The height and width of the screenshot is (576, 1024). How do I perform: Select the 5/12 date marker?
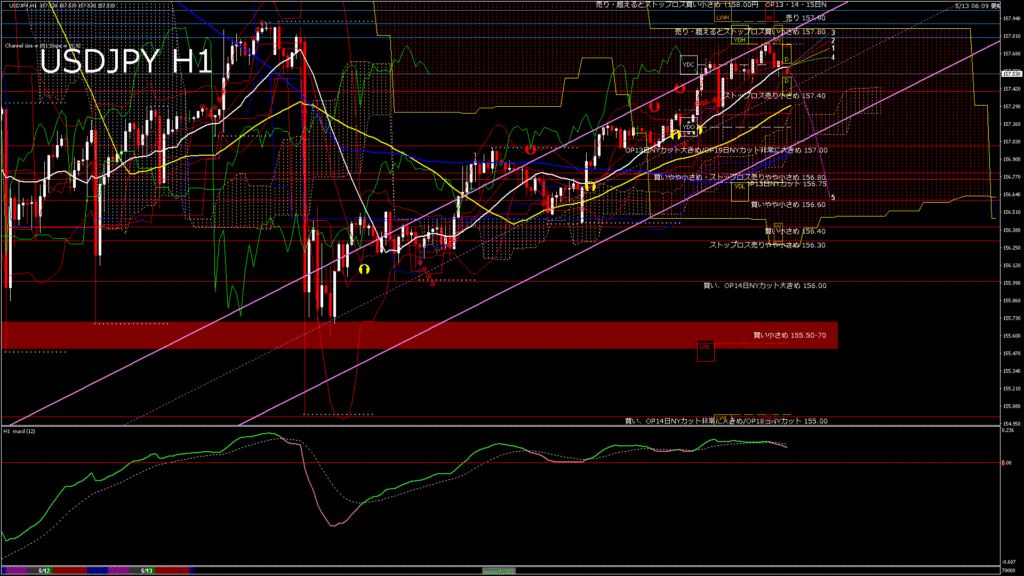[x=44, y=571]
